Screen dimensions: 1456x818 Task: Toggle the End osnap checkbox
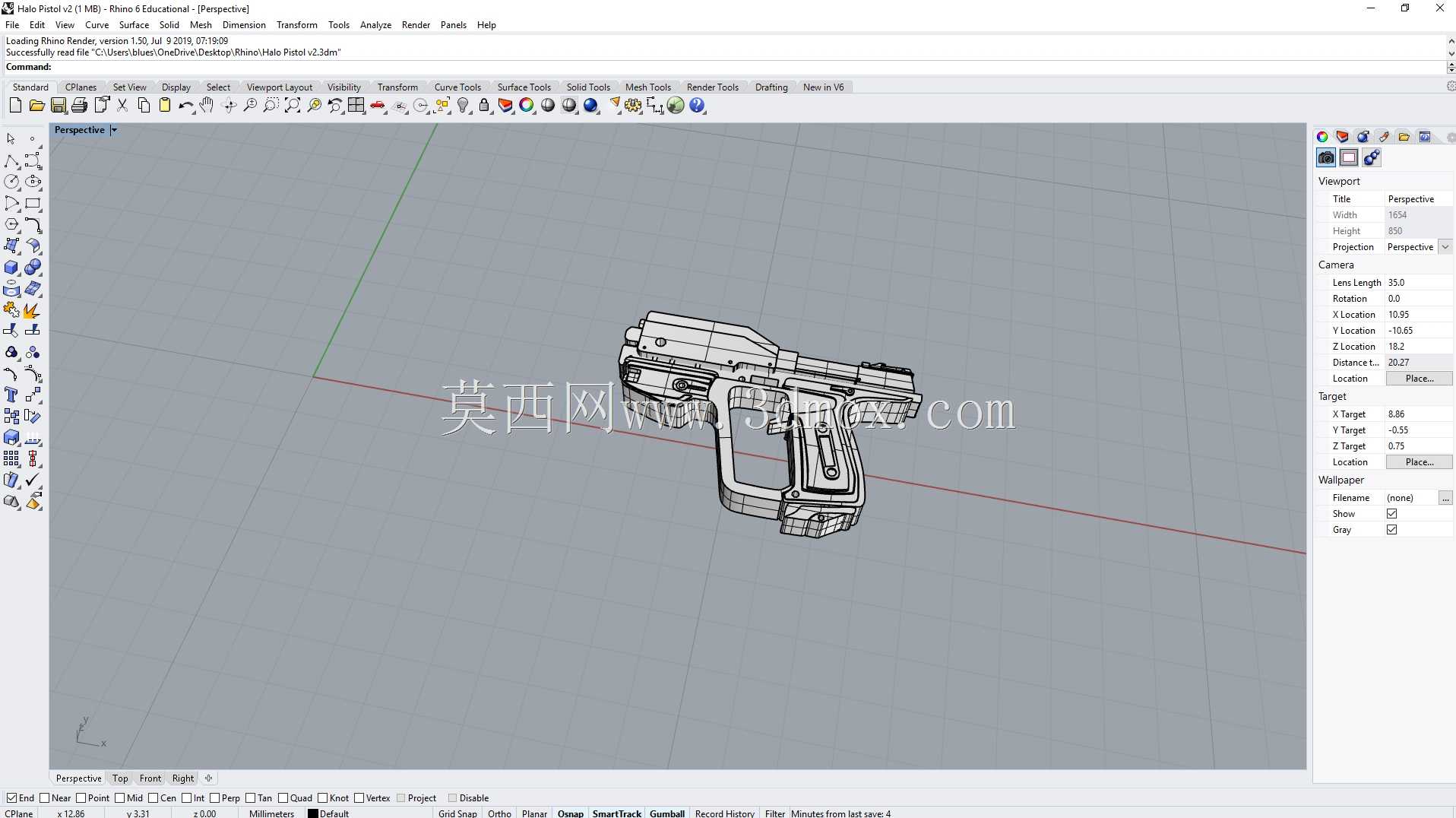point(11,797)
